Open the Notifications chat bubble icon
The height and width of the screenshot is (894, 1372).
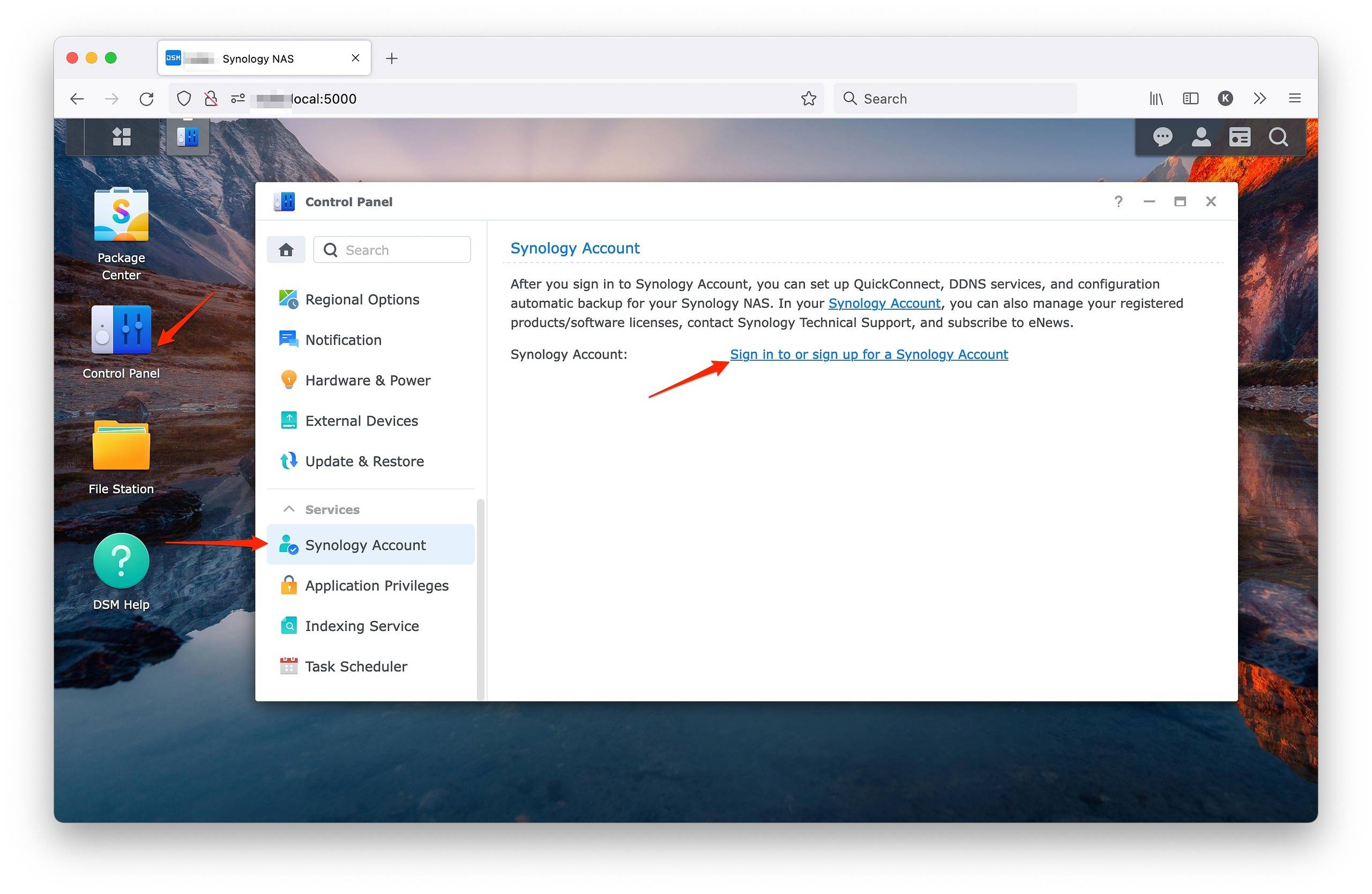pos(1163,137)
